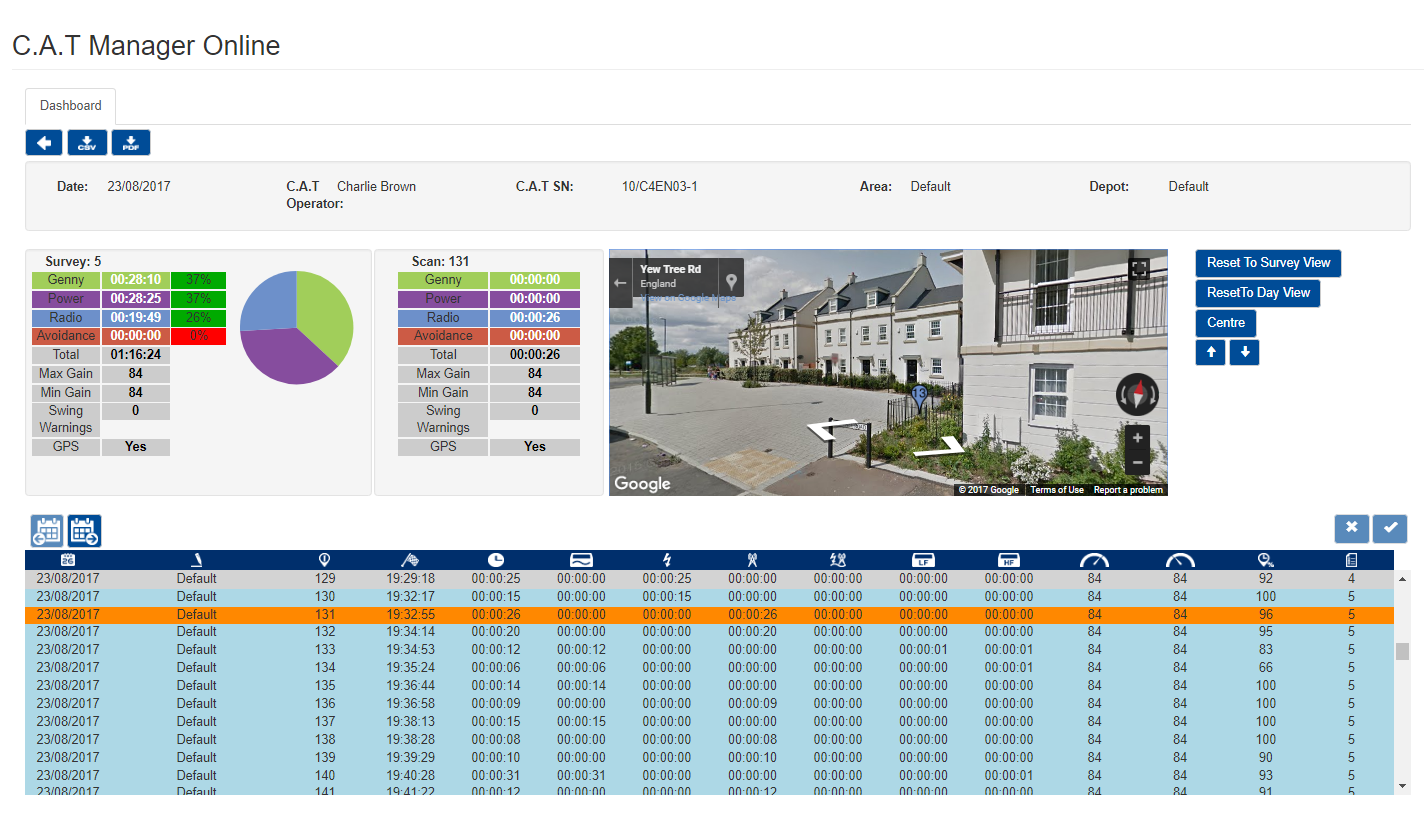
Task: Open View on Google Maps link
Action: coord(688,298)
